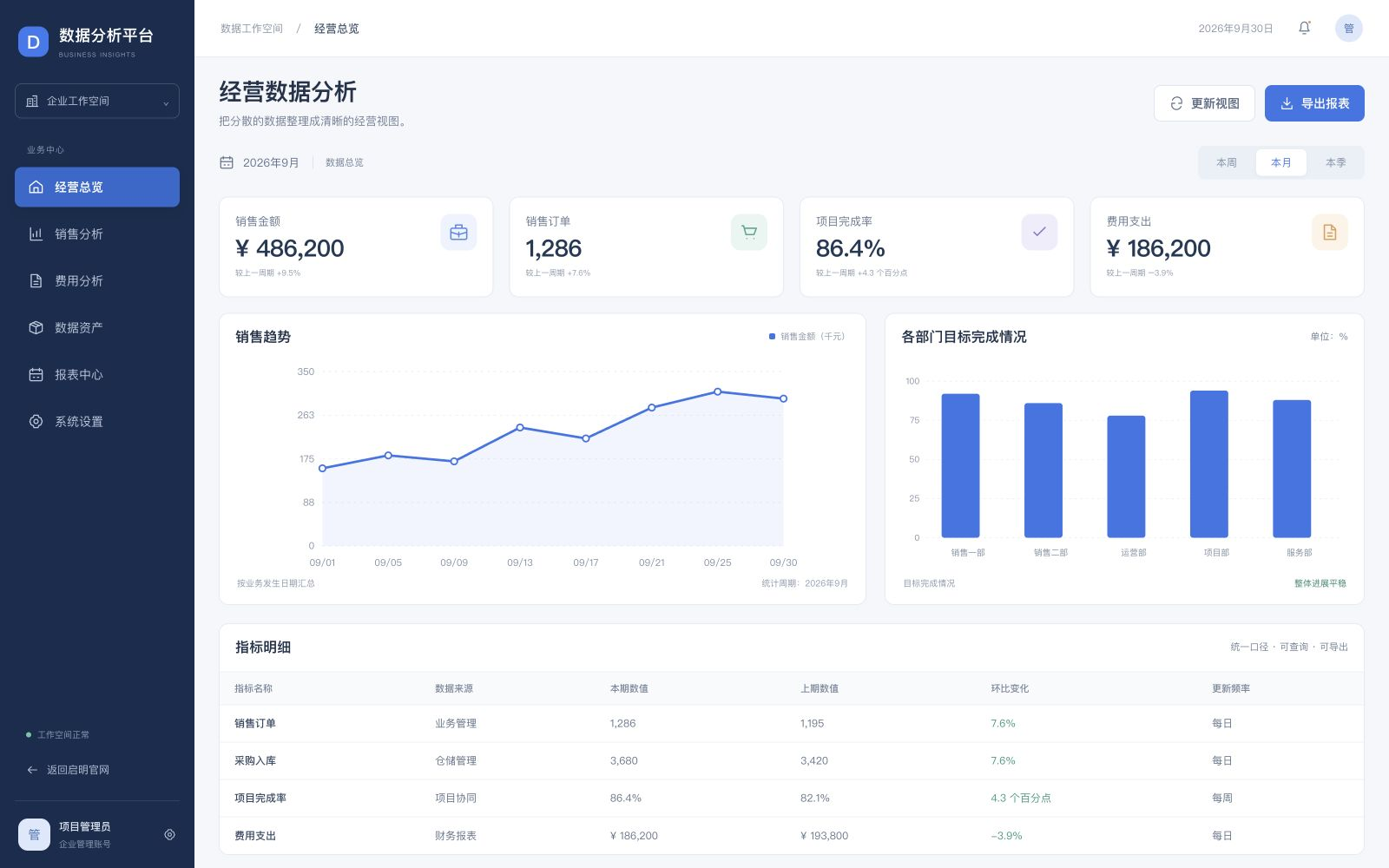Click the checkmark icon on 项目完成率 card
Screen dimensions: 1389x868
coord(1039,233)
